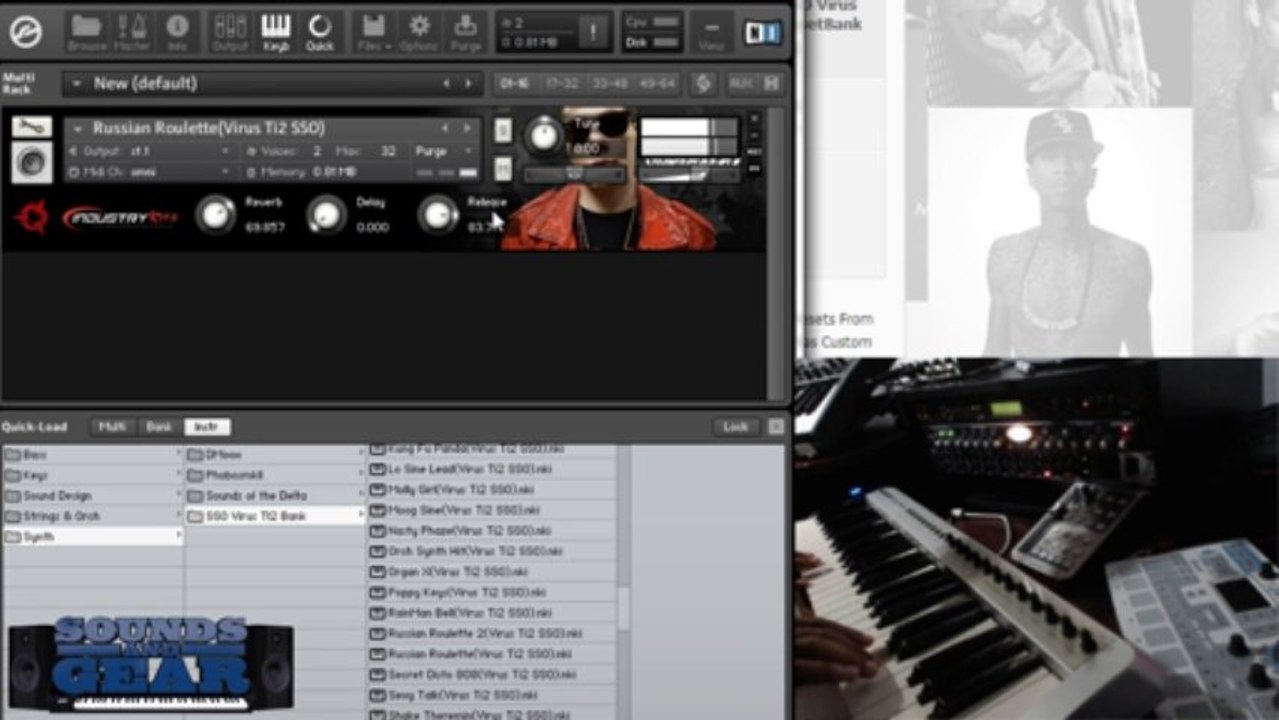The width and height of the screenshot is (1279, 720).
Task: Click the Phoboomkit folder icon
Action: 195,475
